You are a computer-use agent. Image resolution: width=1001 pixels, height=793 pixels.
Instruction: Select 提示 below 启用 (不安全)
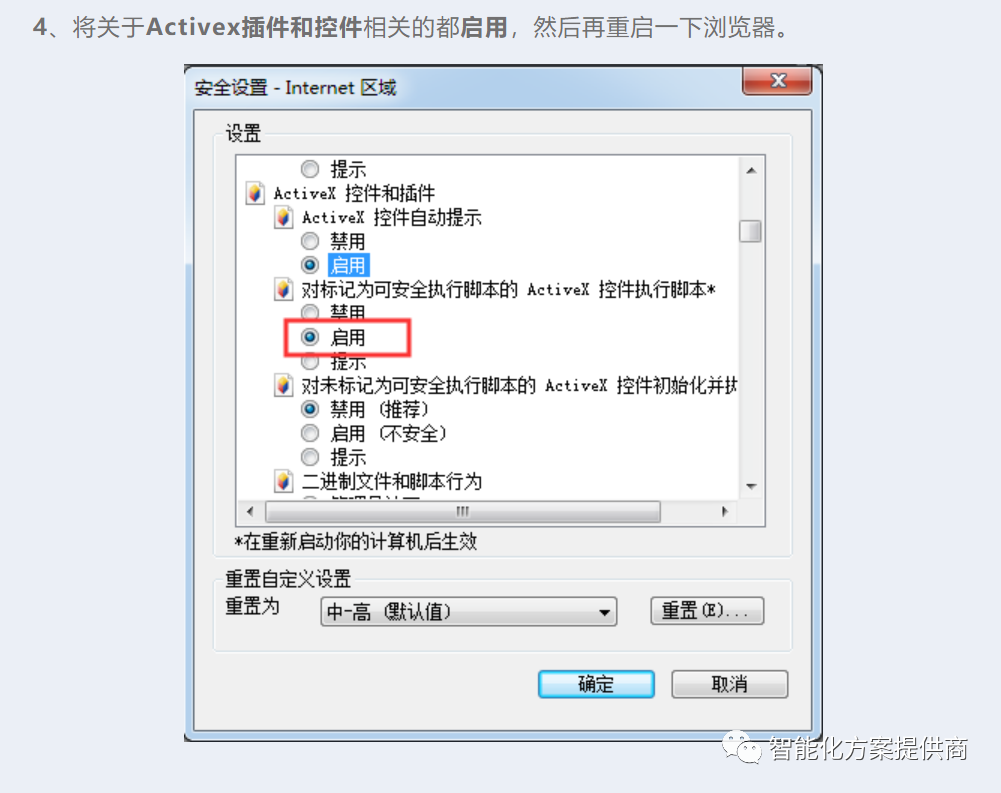pyautogui.click(x=310, y=457)
